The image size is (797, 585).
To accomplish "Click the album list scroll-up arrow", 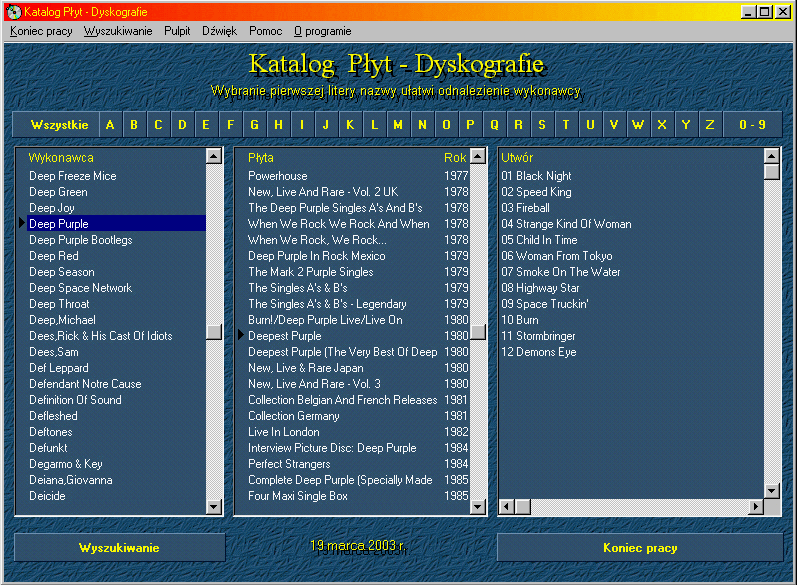I will 478,156.
